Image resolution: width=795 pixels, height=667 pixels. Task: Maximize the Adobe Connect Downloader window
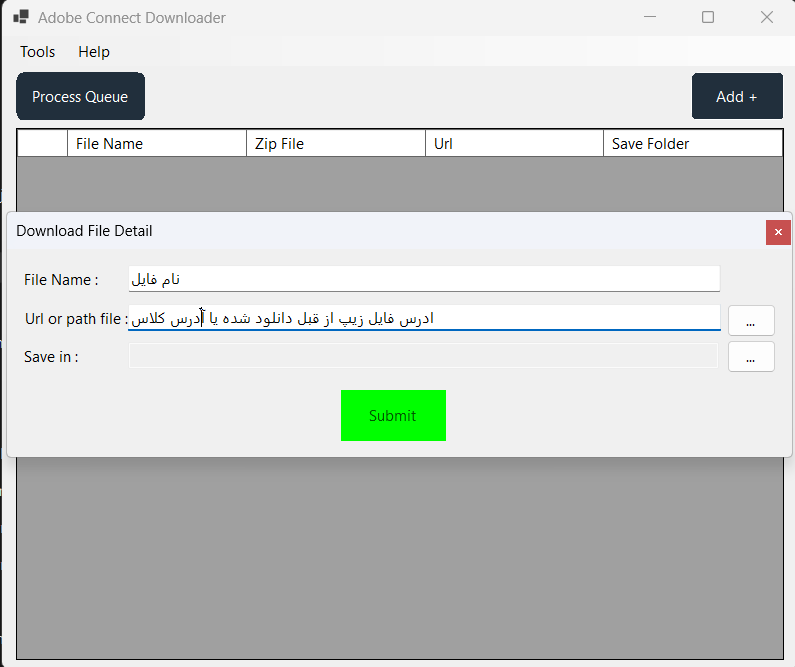[x=708, y=17]
